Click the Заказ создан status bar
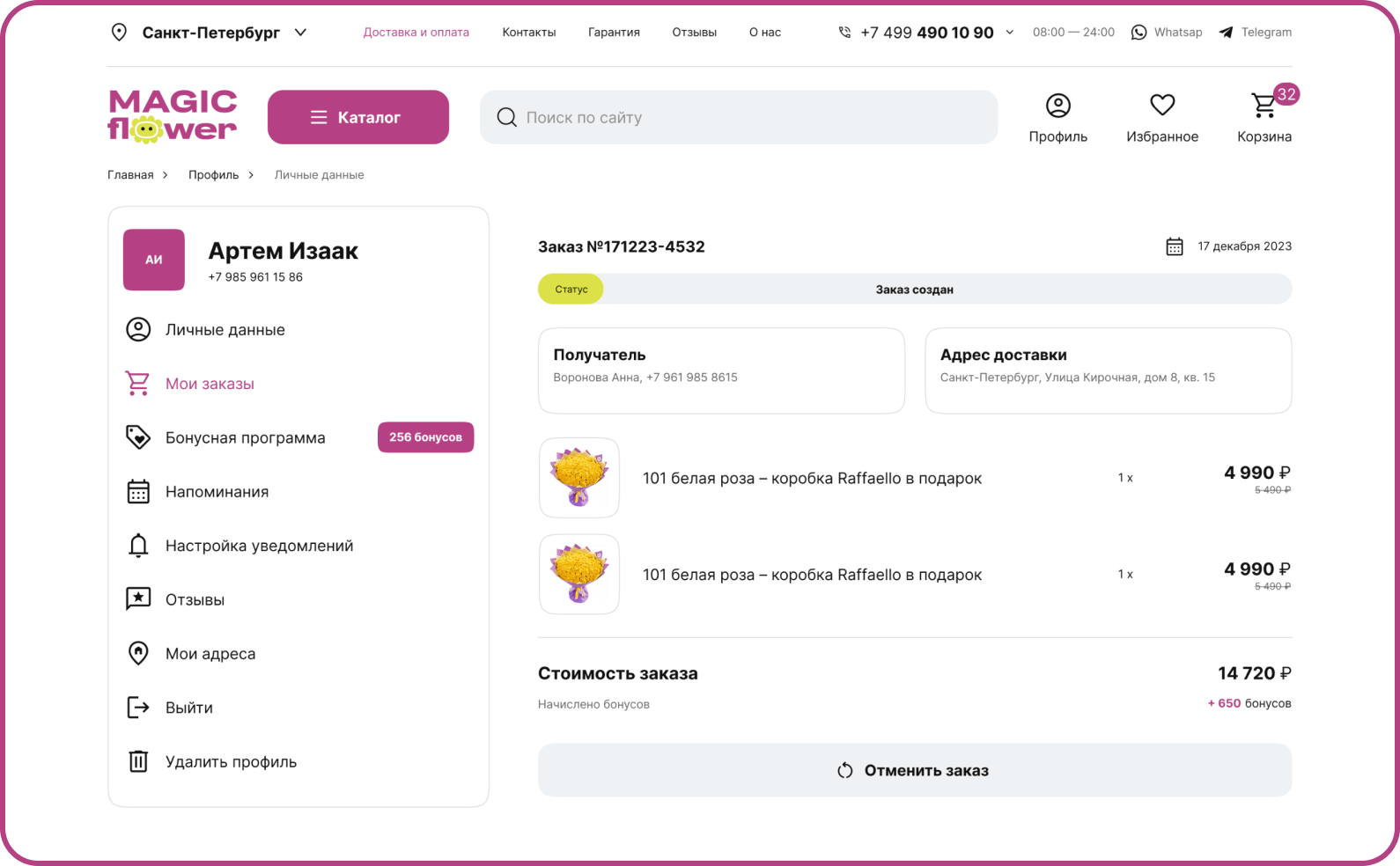The width and height of the screenshot is (1400, 866). (914, 290)
